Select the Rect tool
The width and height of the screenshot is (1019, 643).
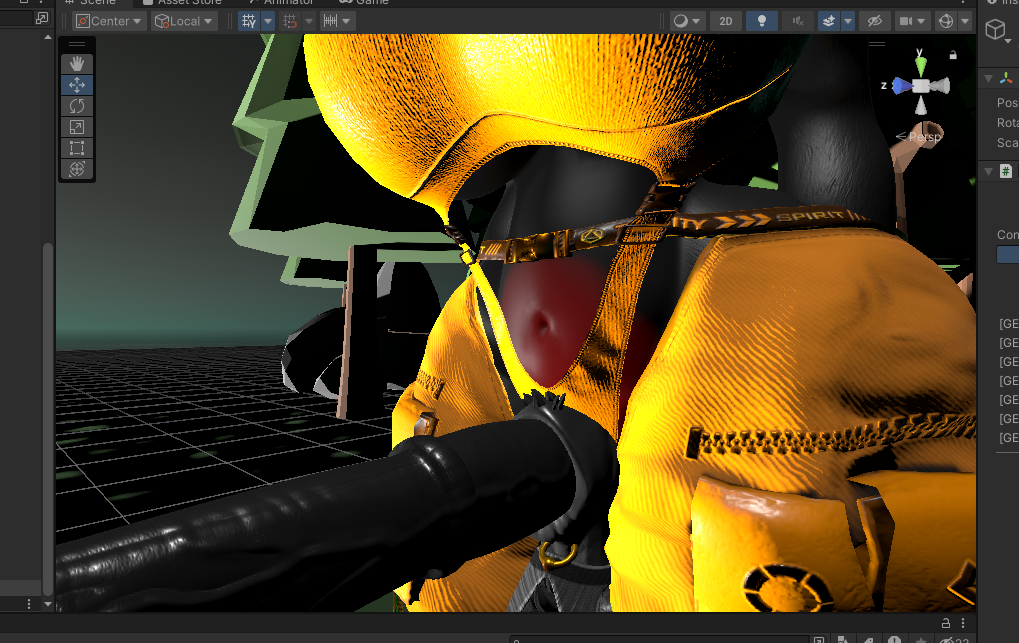pyautogui.click(x=77, y=148)
